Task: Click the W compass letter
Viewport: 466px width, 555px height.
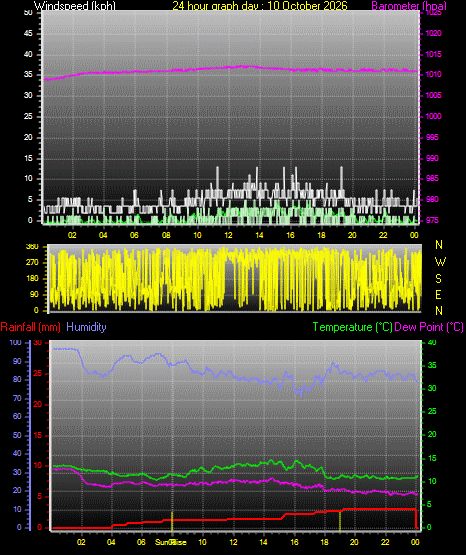Action: (x=440, y=262)
